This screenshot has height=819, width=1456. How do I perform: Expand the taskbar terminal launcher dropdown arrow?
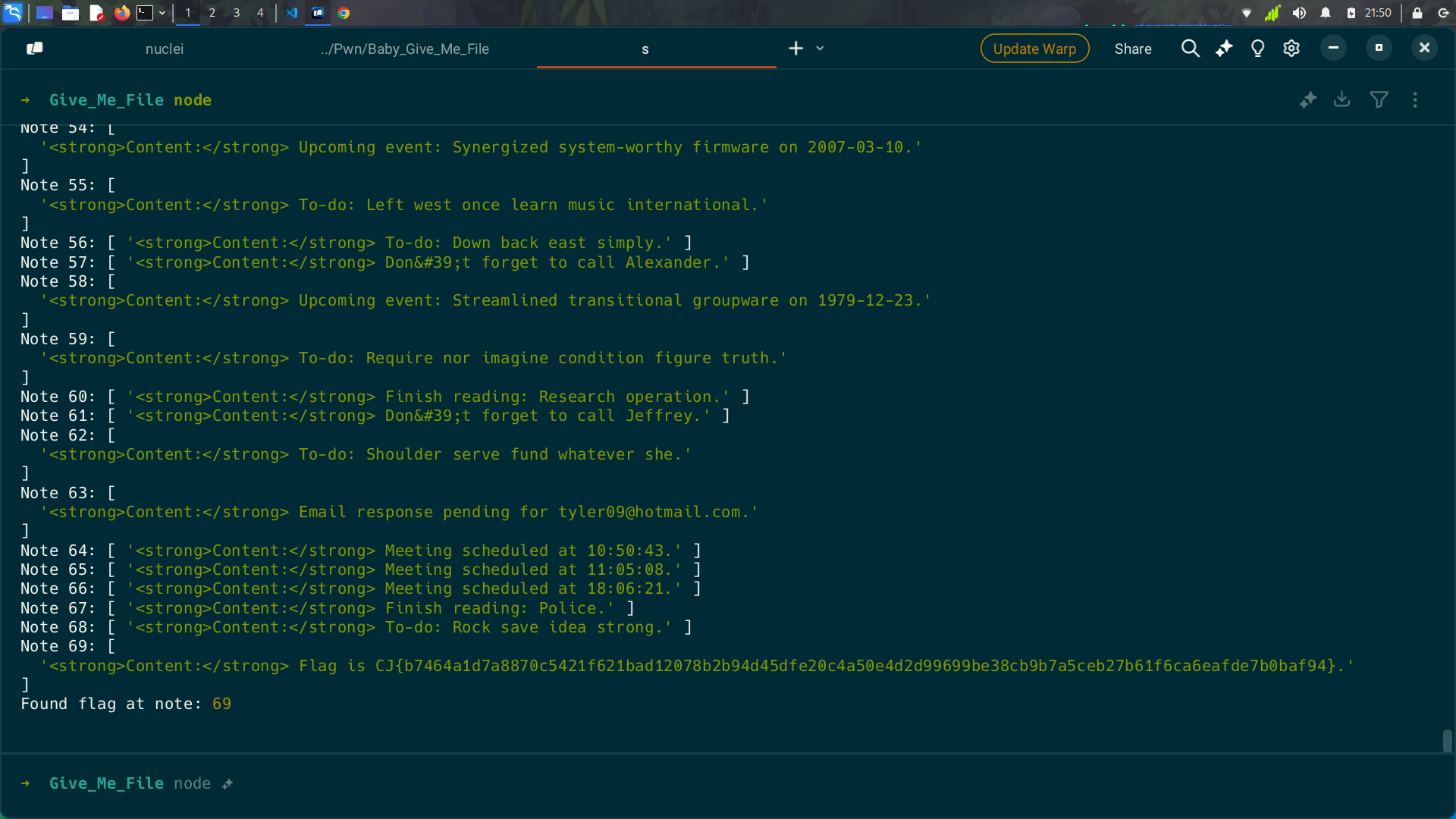pyautogui.click(x=162, y=13)
